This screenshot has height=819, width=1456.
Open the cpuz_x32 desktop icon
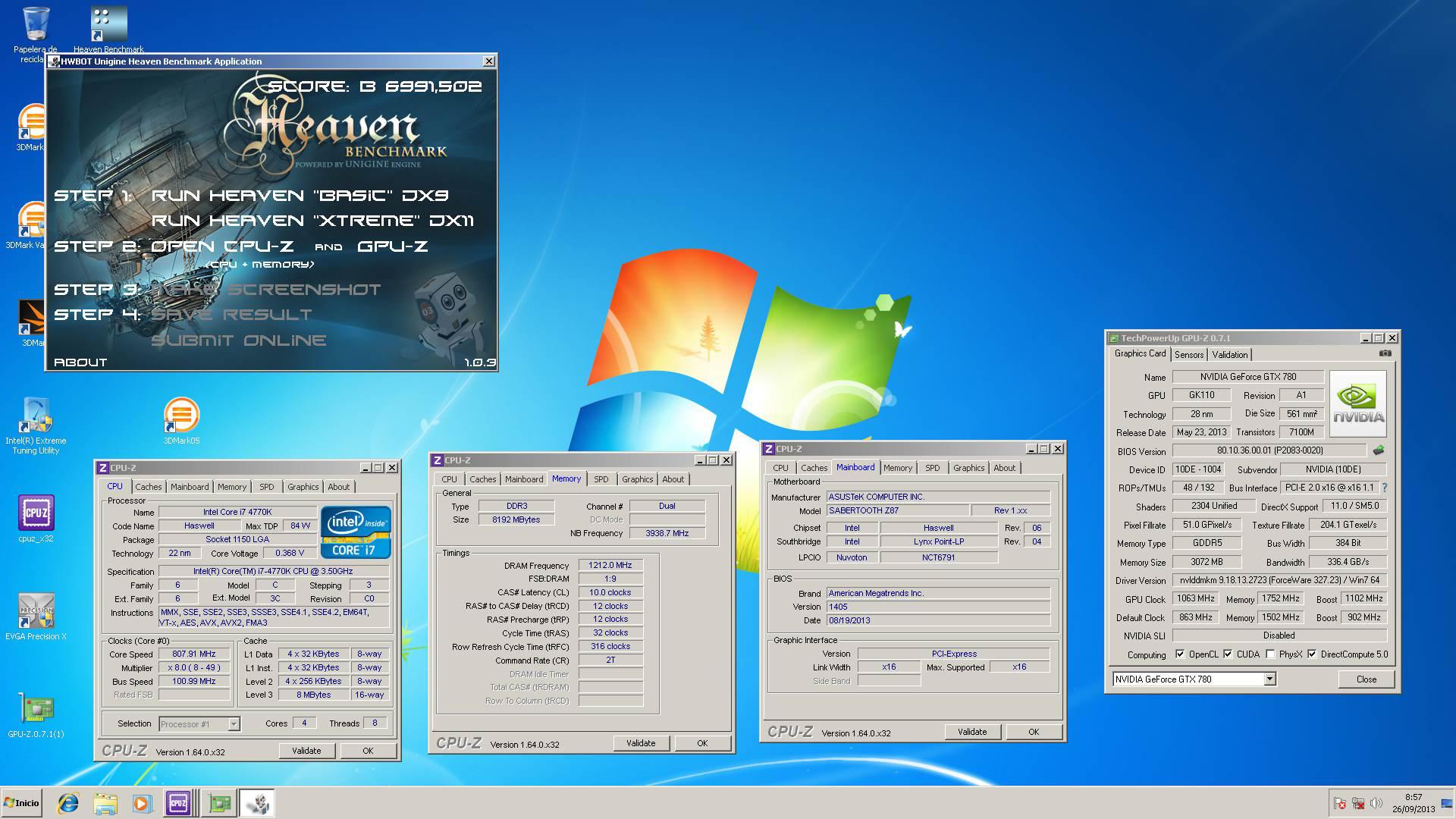[x=36, y=519]
